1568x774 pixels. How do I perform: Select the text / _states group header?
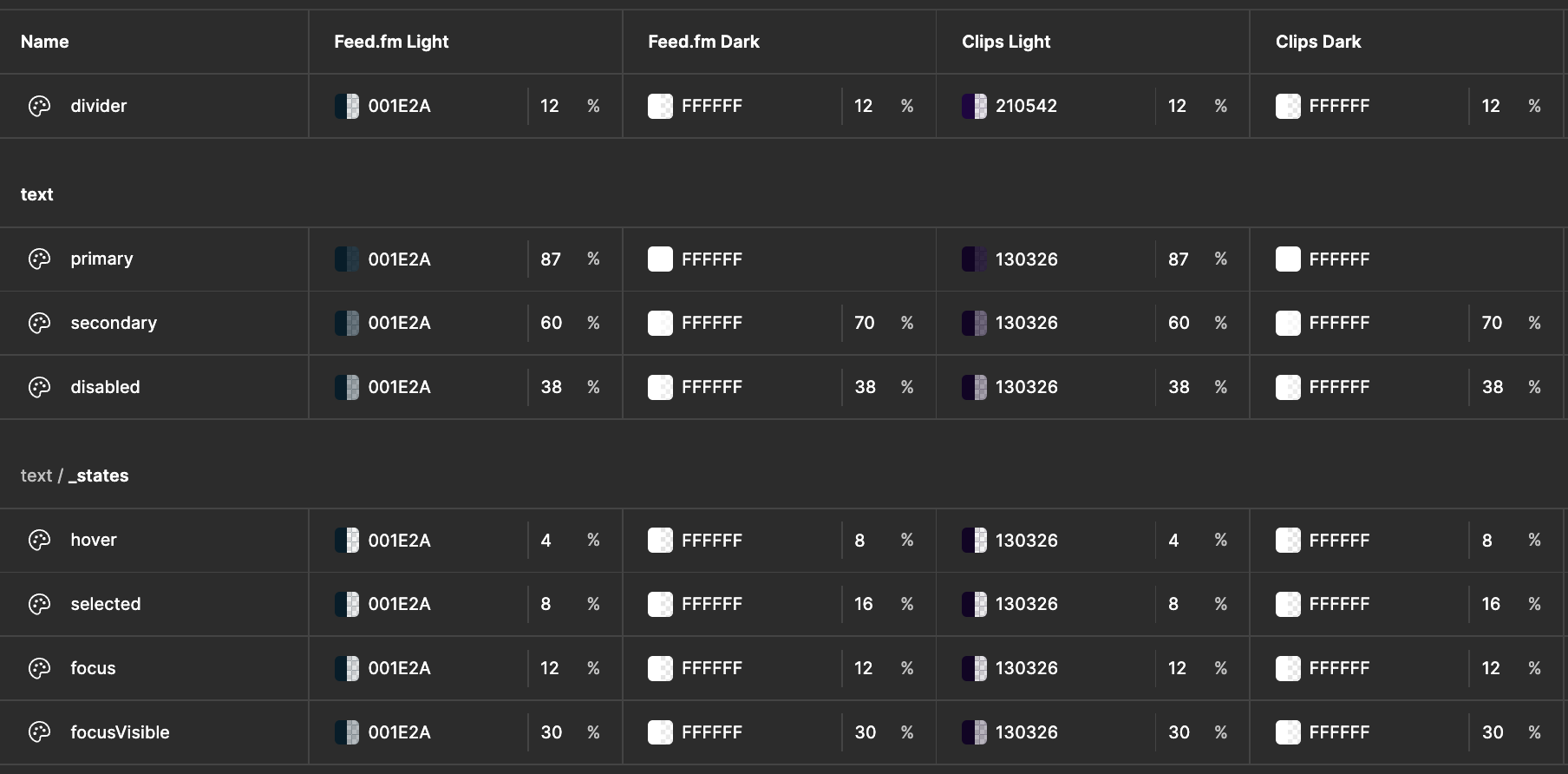(75, 476)
